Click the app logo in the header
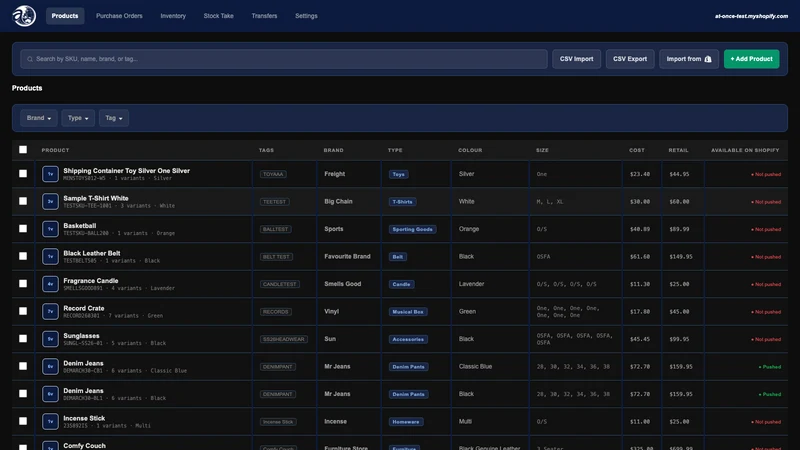The width and height of the screenshot is (800, 450). coord(24,16)
